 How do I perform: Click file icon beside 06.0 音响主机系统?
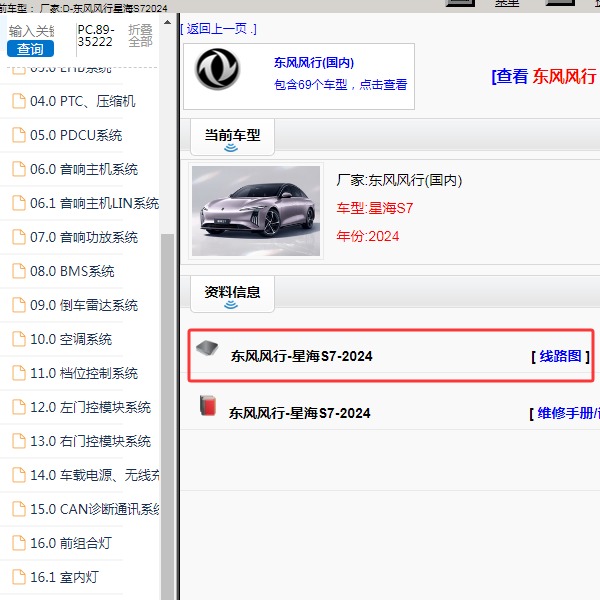pos(19,169)
